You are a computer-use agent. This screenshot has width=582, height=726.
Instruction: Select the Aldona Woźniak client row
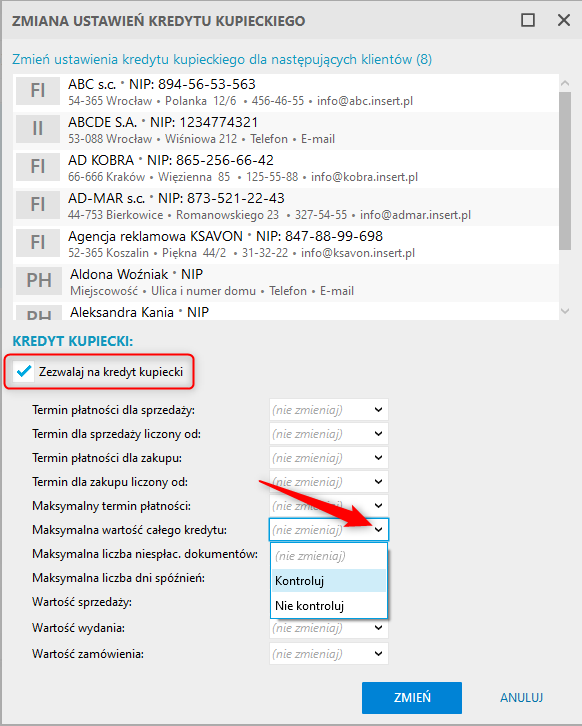pyautogui.click(x=286, y=283)
